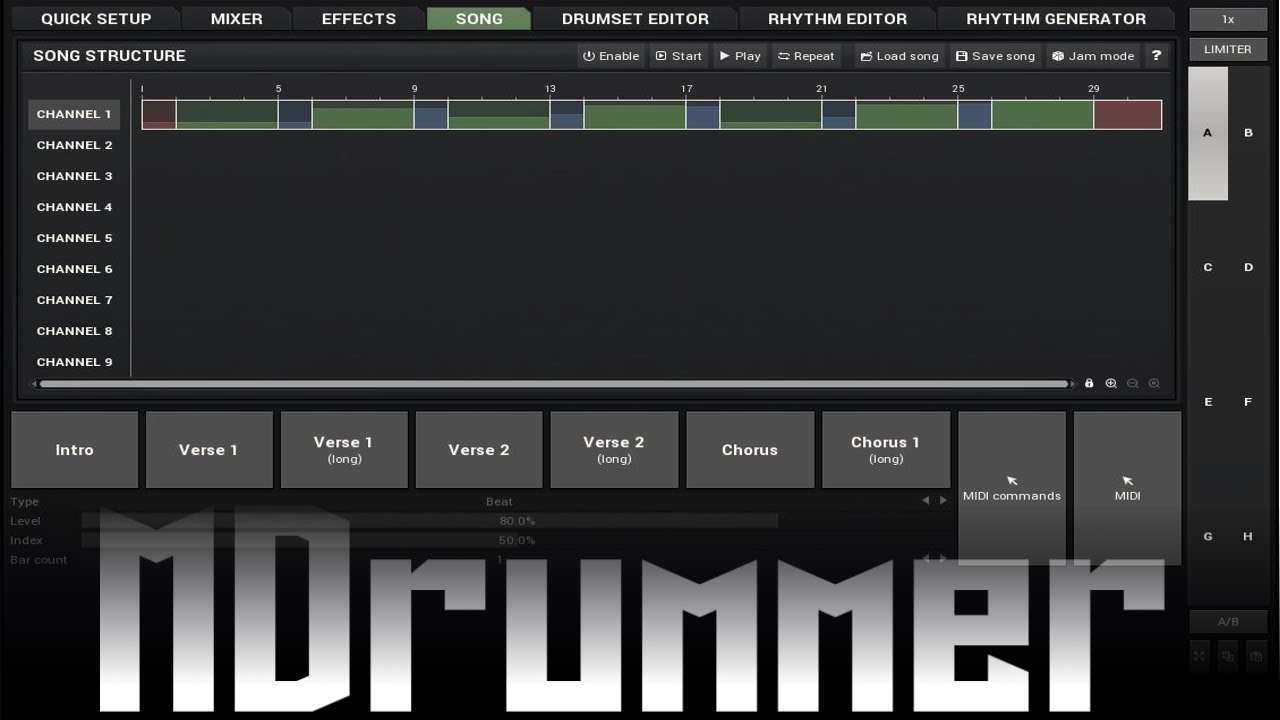Select preset slot F
Screen dimensions: 1280x720
click(1248, 402)
